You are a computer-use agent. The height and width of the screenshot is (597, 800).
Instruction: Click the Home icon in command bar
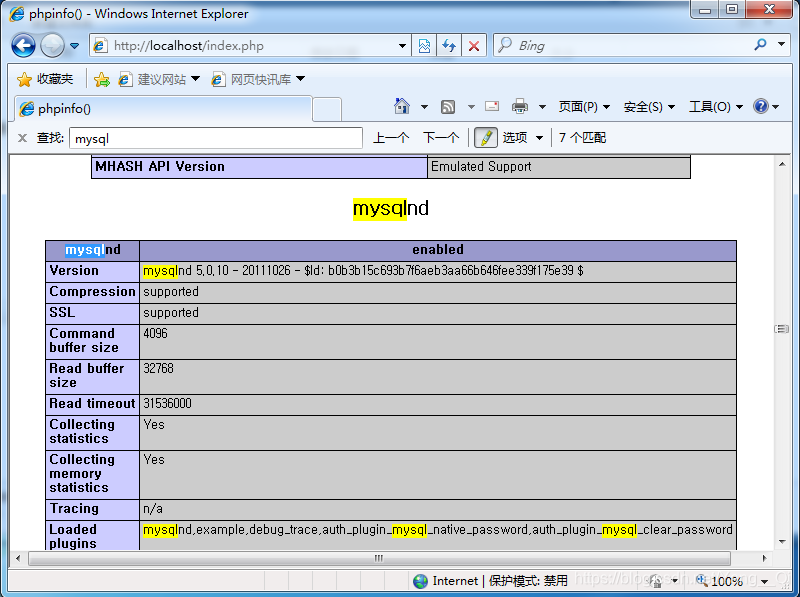point(402,106)
